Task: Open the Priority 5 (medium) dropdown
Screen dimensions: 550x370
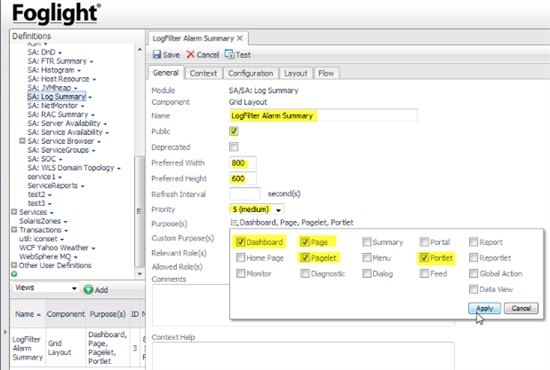Action: click(x=278, y=210)
